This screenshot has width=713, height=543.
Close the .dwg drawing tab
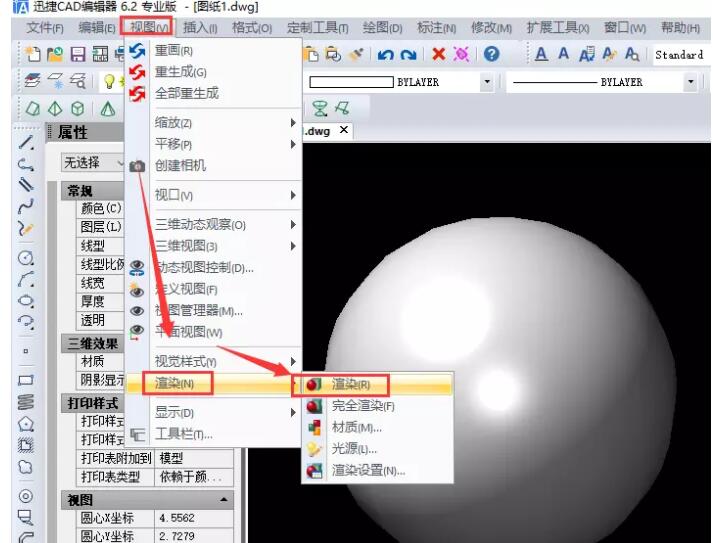point(344,130)
